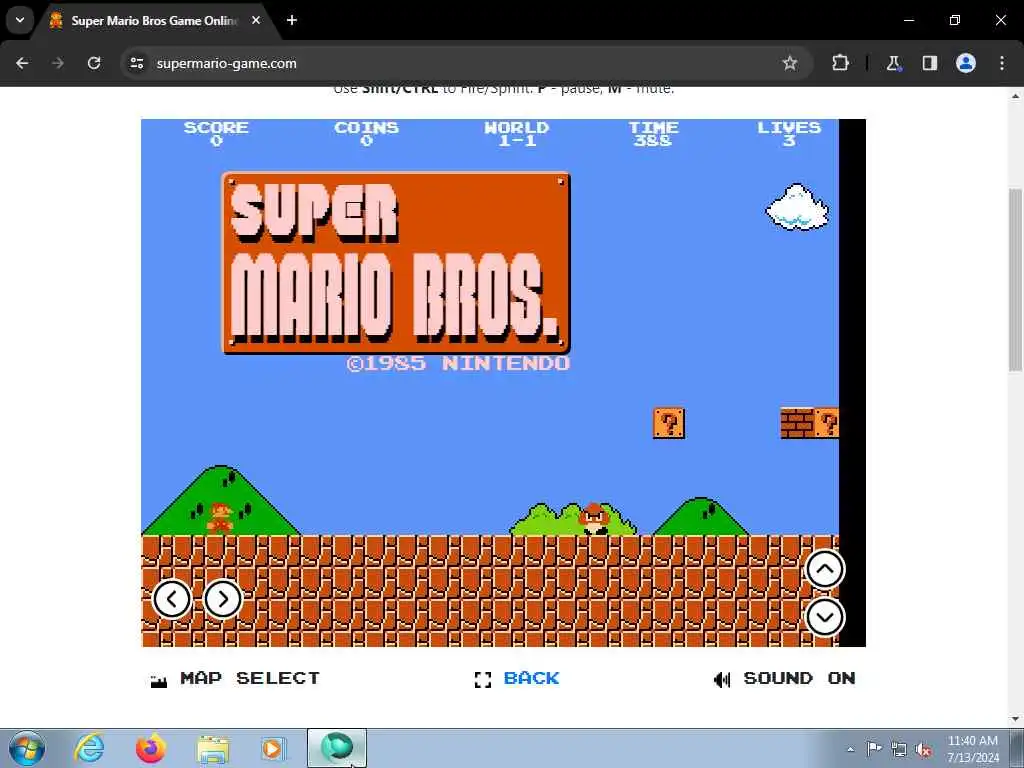Open site information icon in address bar
The height and width of the screenshot is (768, 1024).
[136, 63]
